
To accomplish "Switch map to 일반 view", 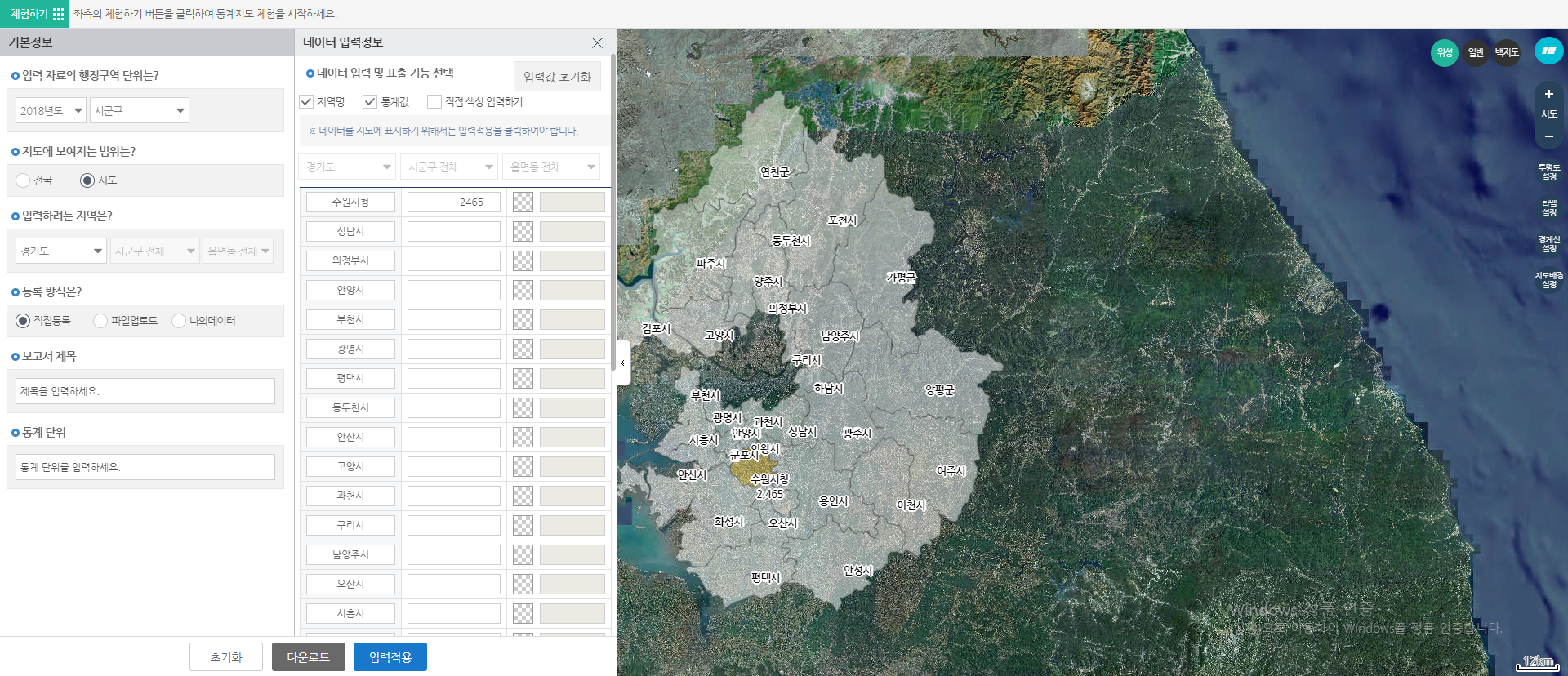I will 1476,53.
